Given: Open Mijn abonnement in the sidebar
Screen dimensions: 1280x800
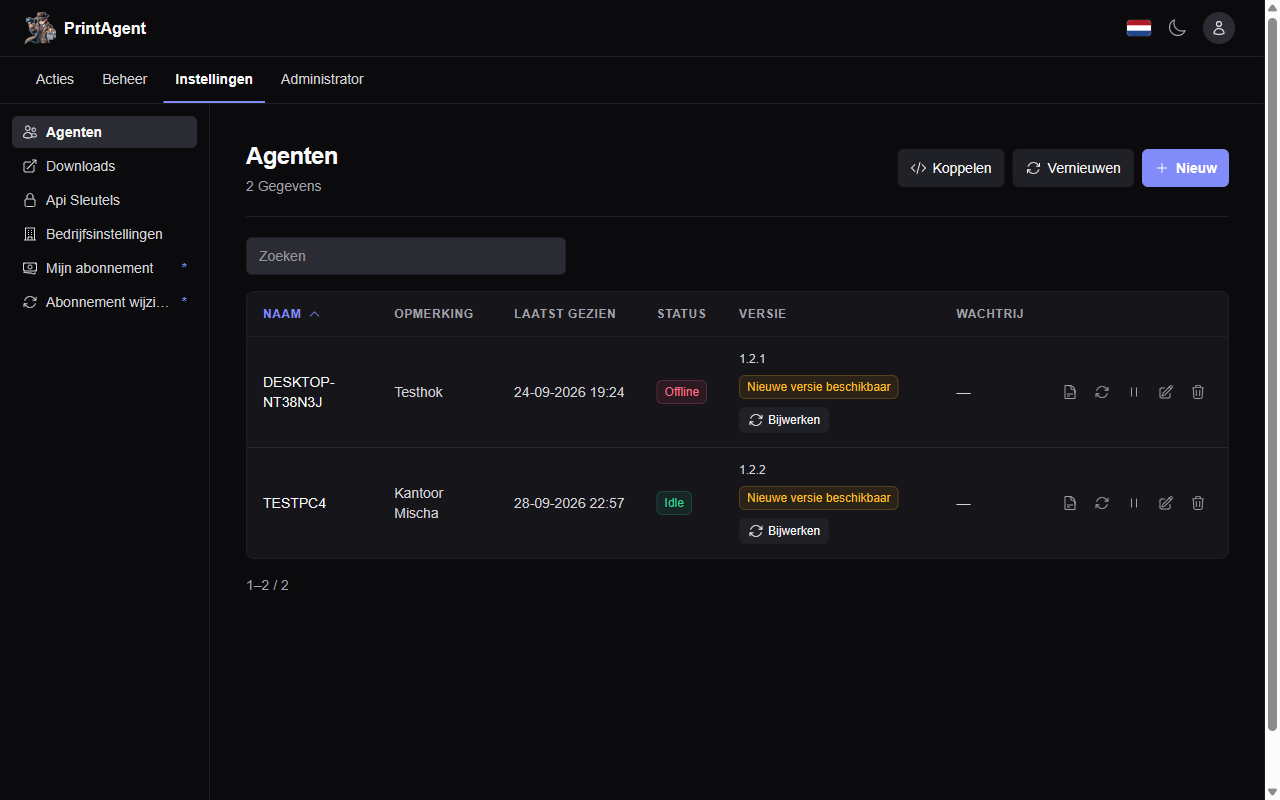Looking at the screenshot, I should pos(104,268).
